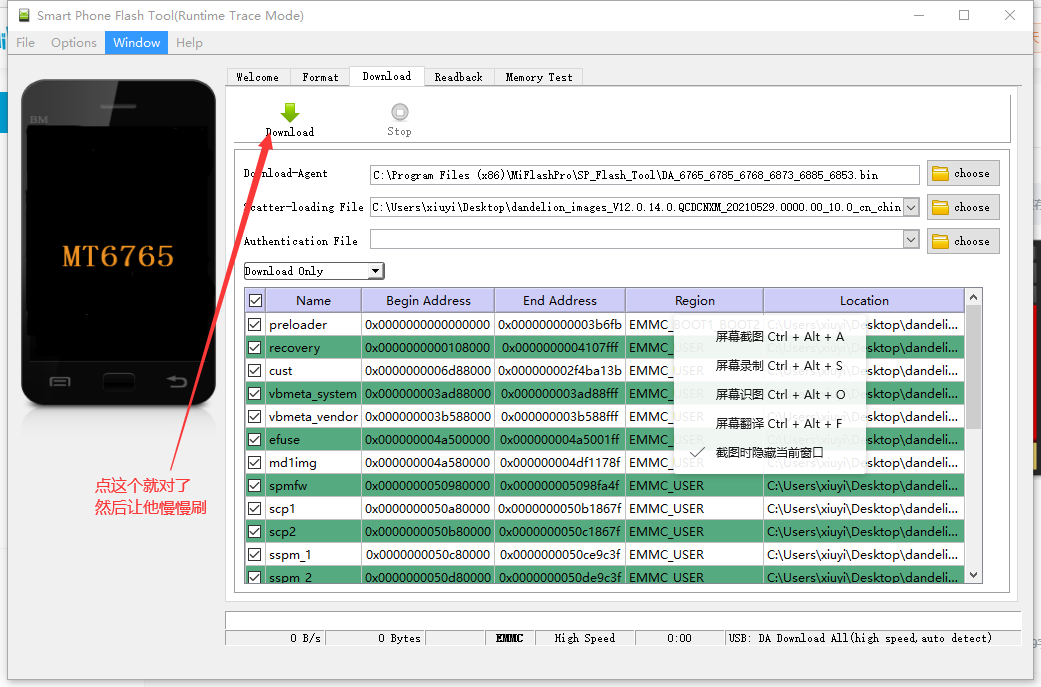Switch to the Readback tab
Image resolution: width=1041 pixels, height=687 pixels.
click(459, 77)
